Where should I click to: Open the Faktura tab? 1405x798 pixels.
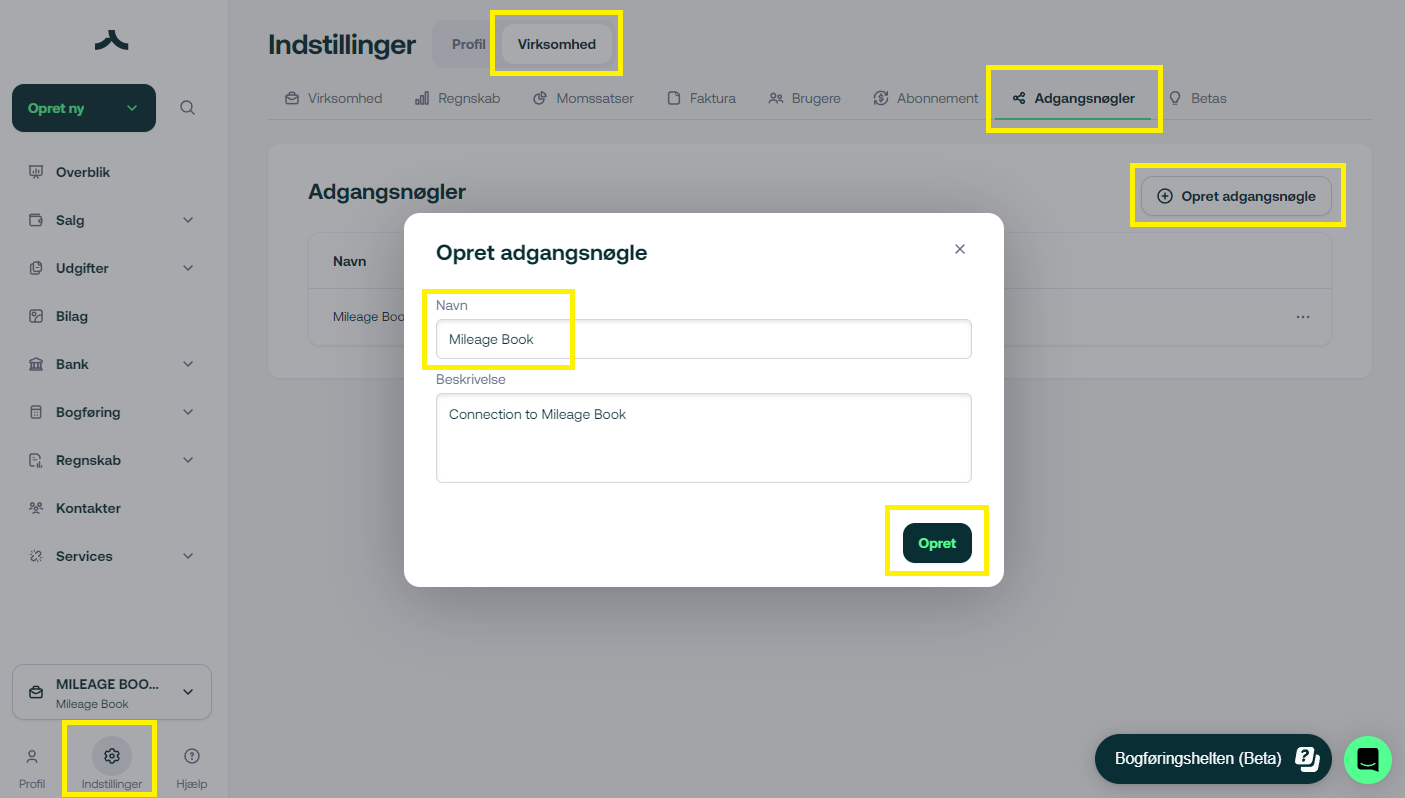701,98
